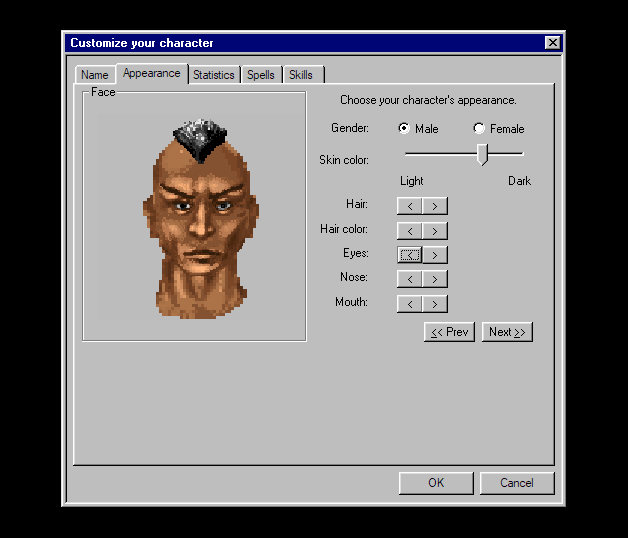Cycle to next Eyes option
Screen dimensions: 628x538
pos(435,255)
